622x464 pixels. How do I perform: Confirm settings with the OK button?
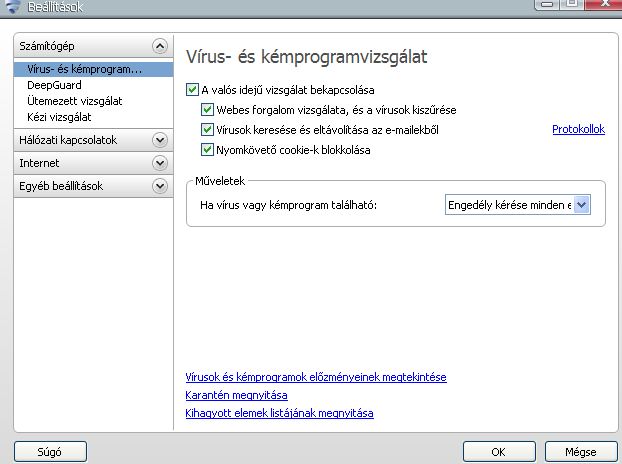click(x=499, y=452)
